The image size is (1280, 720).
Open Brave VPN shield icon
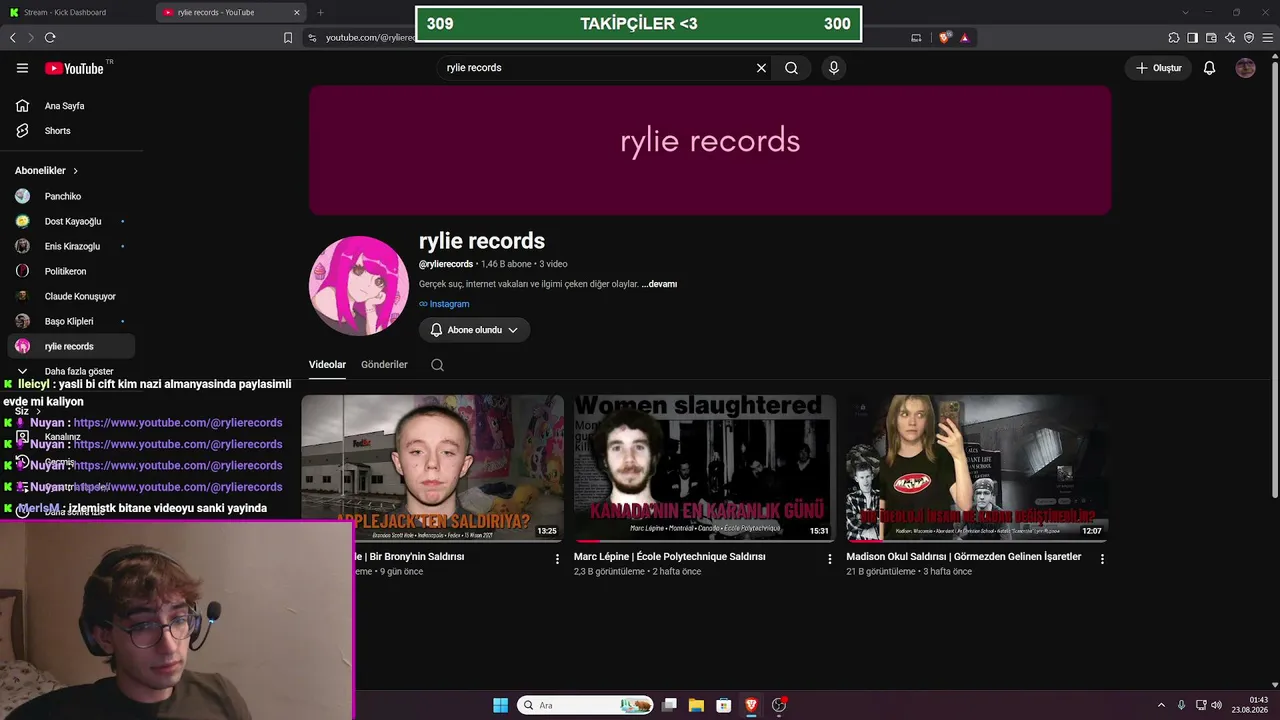point(1249,37)
